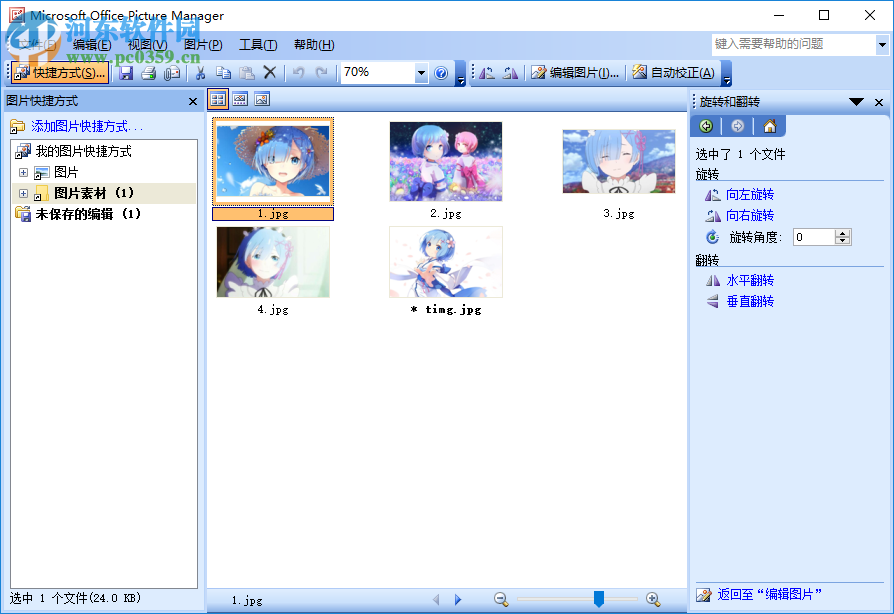Click the 水平翻转 flip horizontal link
This screenshot has width=894, height=614.
point(752,280)
